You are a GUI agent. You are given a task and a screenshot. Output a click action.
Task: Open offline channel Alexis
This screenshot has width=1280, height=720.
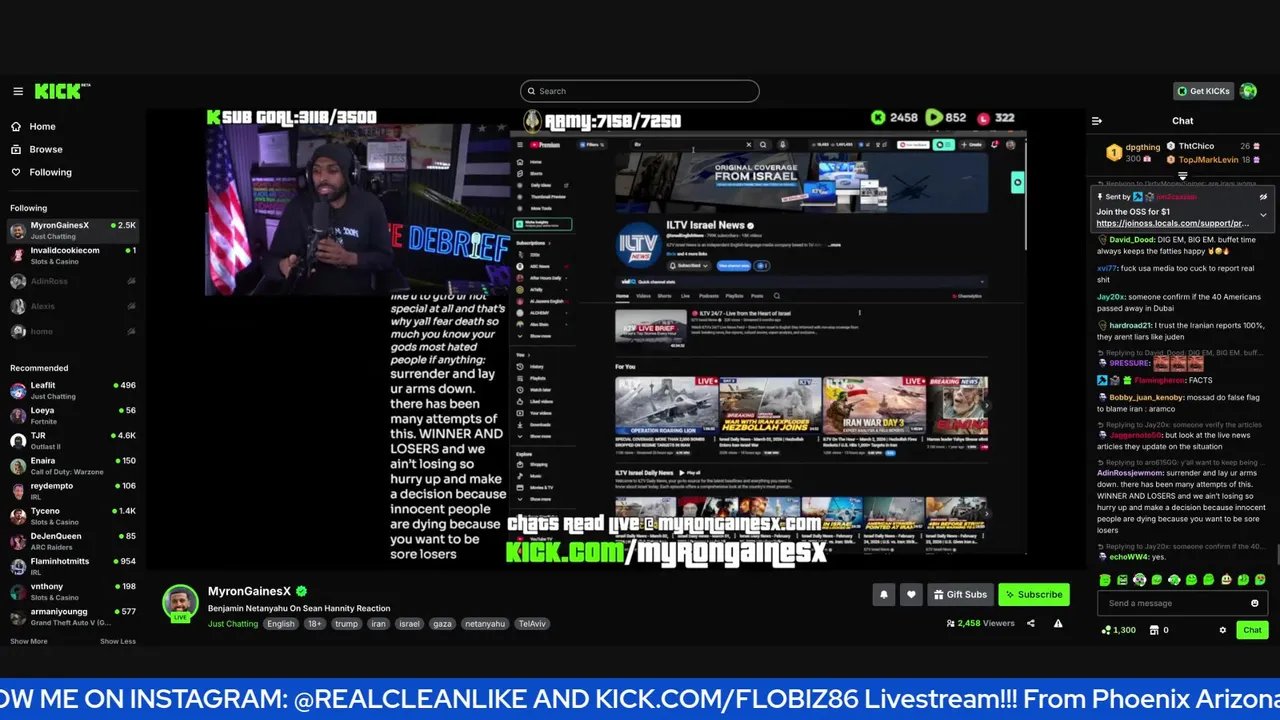[x=72, y=307]
